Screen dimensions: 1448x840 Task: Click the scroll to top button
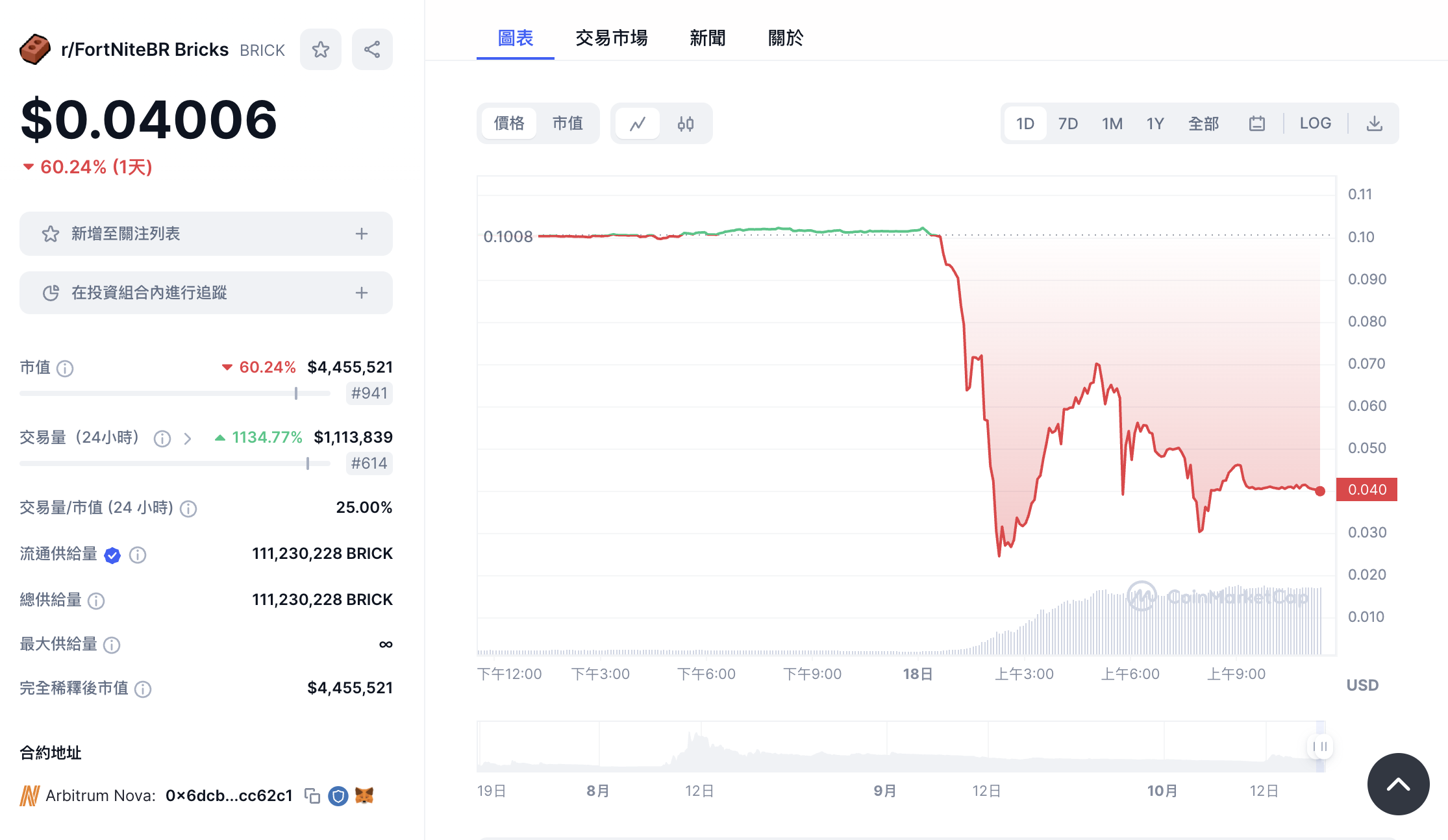tap(1398, 784)
